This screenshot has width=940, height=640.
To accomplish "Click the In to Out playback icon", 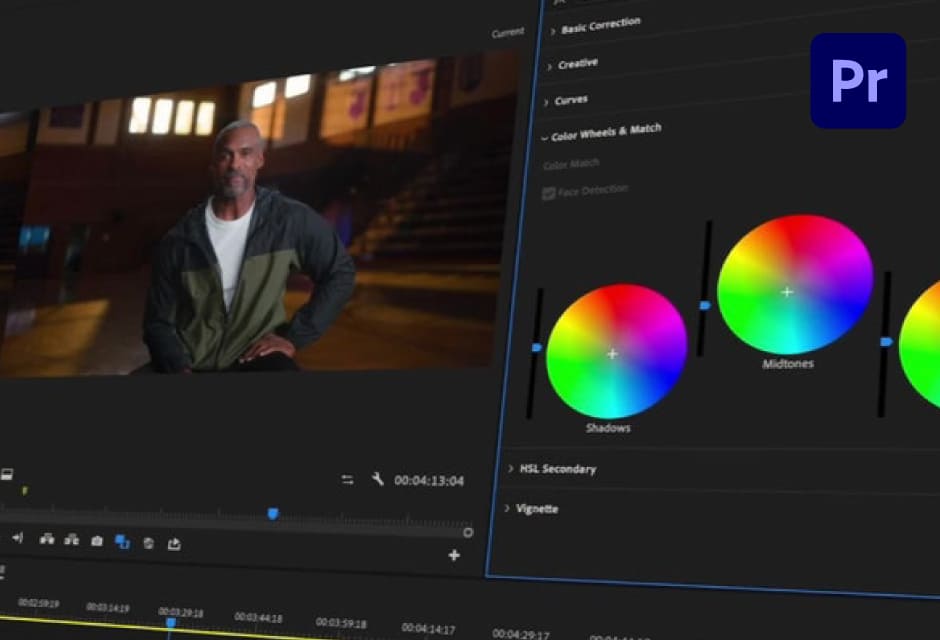I will pos(17,537).
